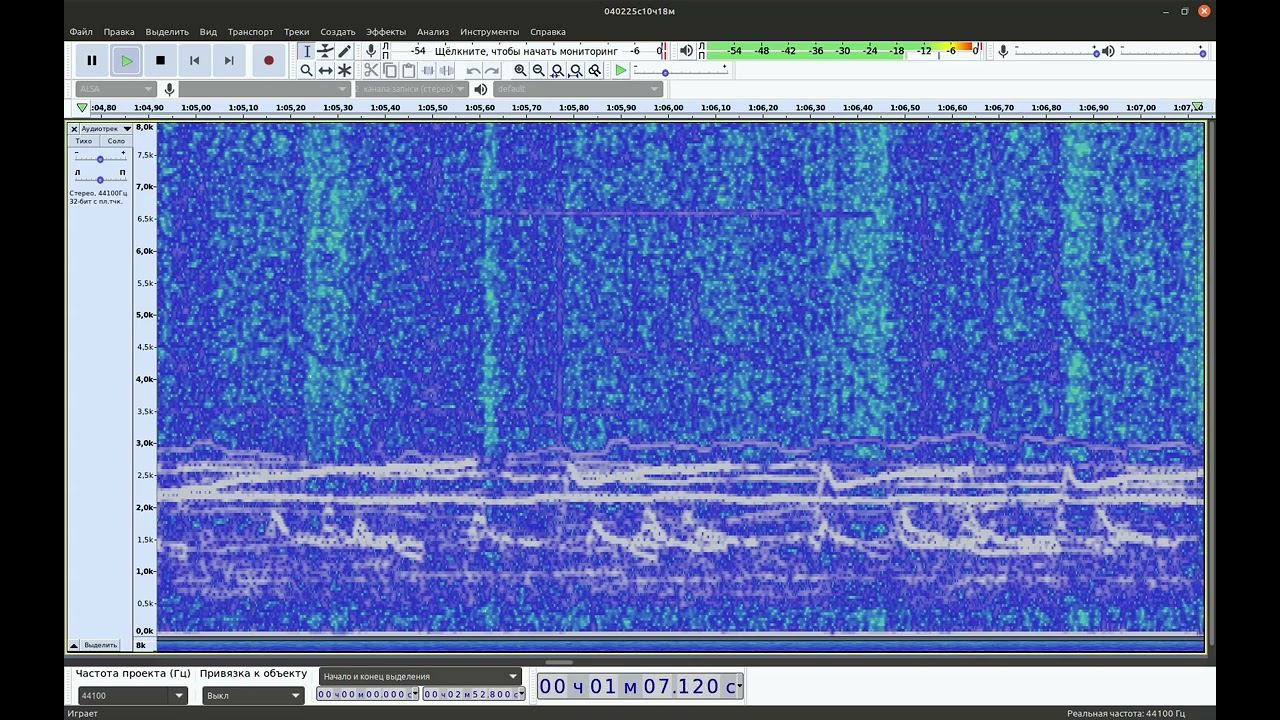Open the Привязка к объекту Выкл dropdown
The image size is (1280, 720).
pos(253,695)
